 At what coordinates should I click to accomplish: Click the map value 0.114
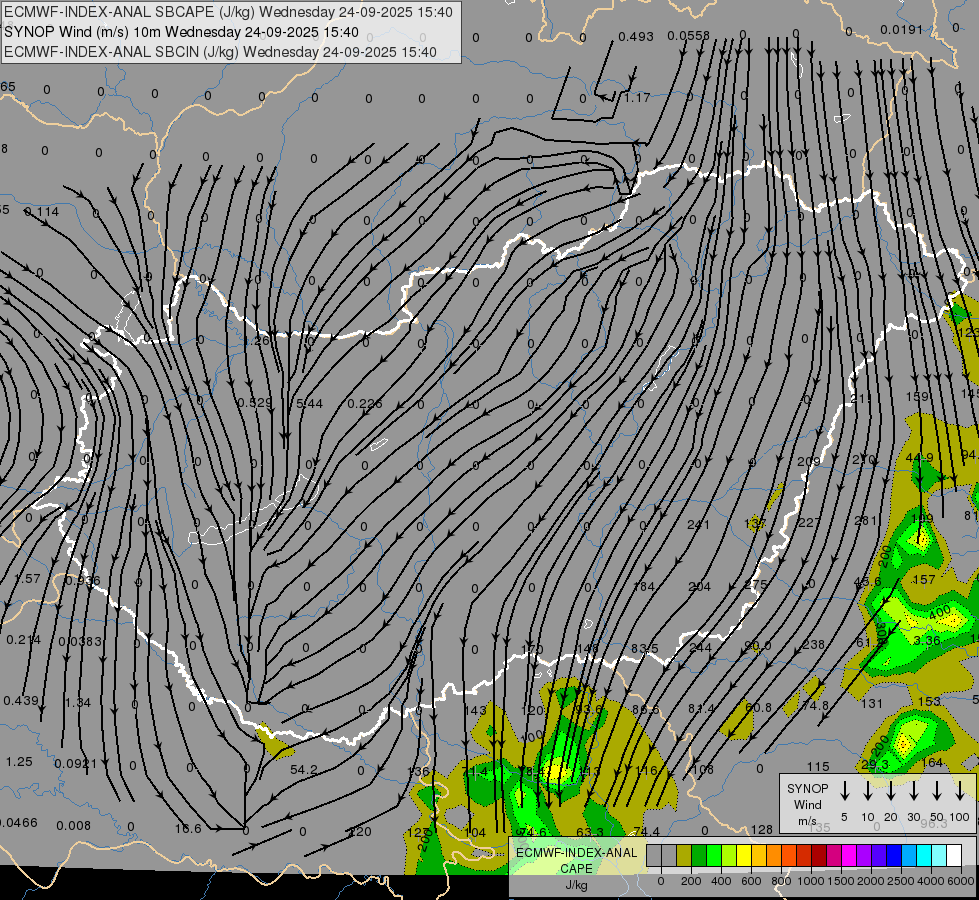coord(41,212)
